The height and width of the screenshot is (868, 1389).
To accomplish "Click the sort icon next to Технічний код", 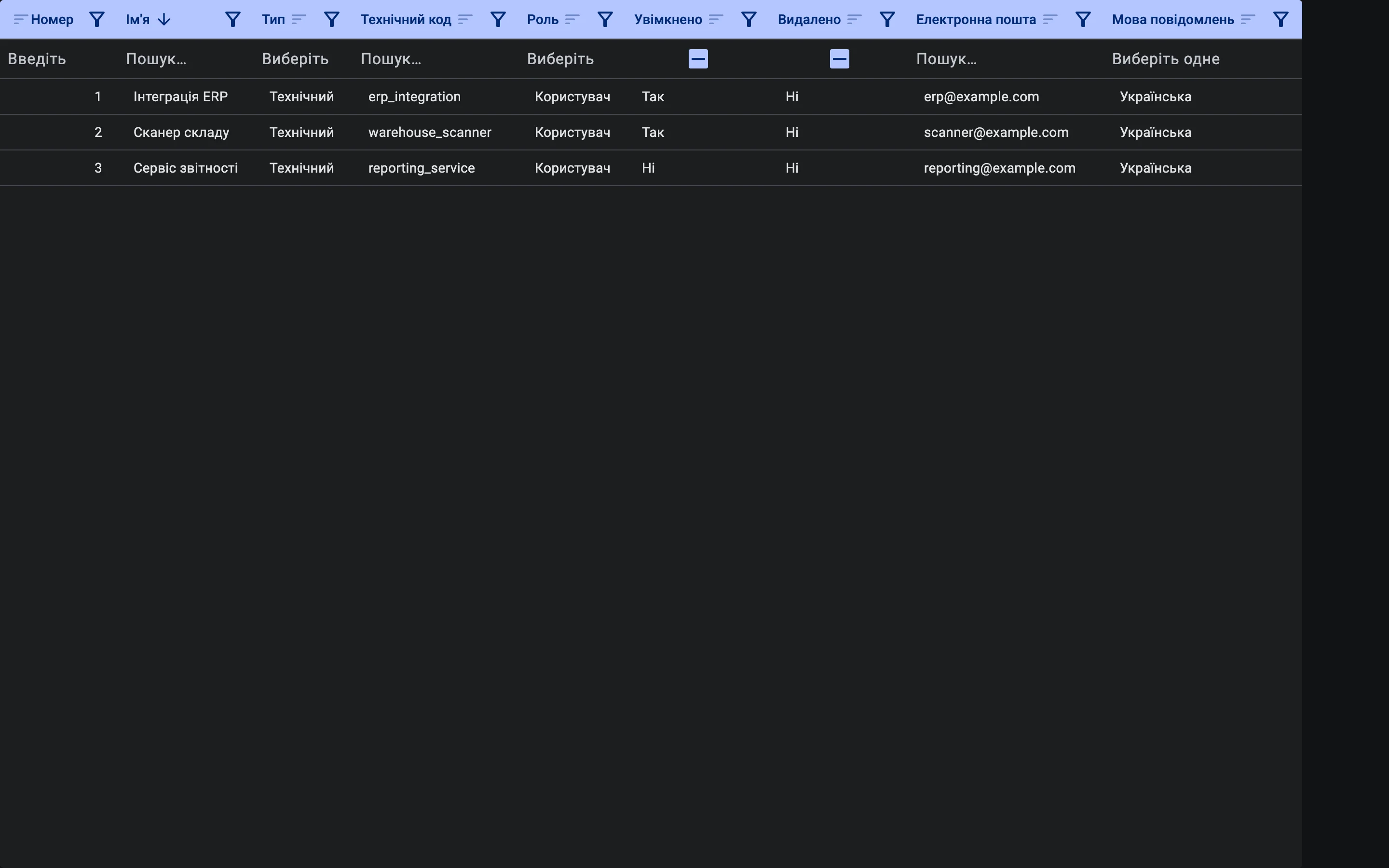I will (465, 19).
